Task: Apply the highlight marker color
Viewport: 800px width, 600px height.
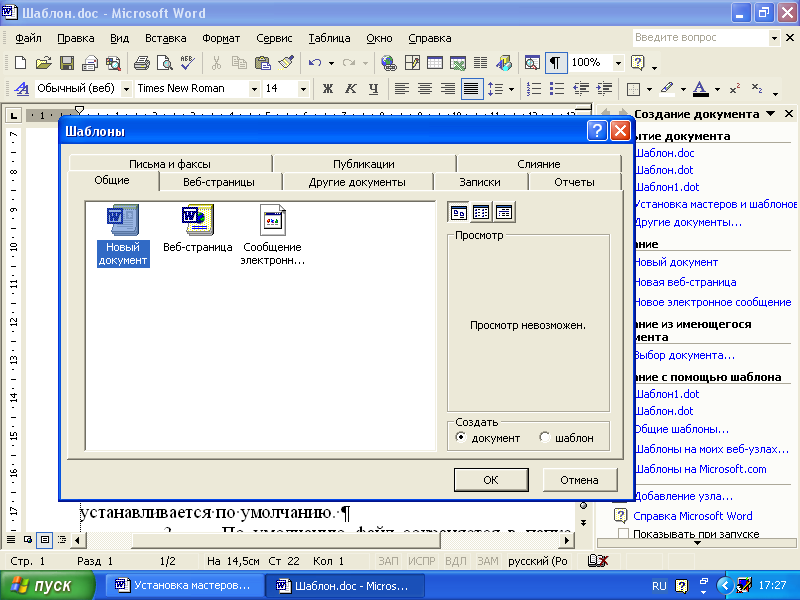Action: pos(667,89)
